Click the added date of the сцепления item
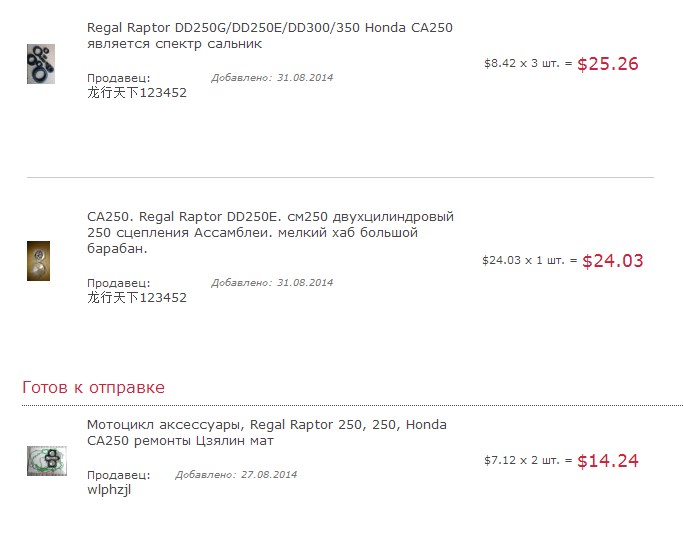 pyautogui.click(x=272, y=283)
